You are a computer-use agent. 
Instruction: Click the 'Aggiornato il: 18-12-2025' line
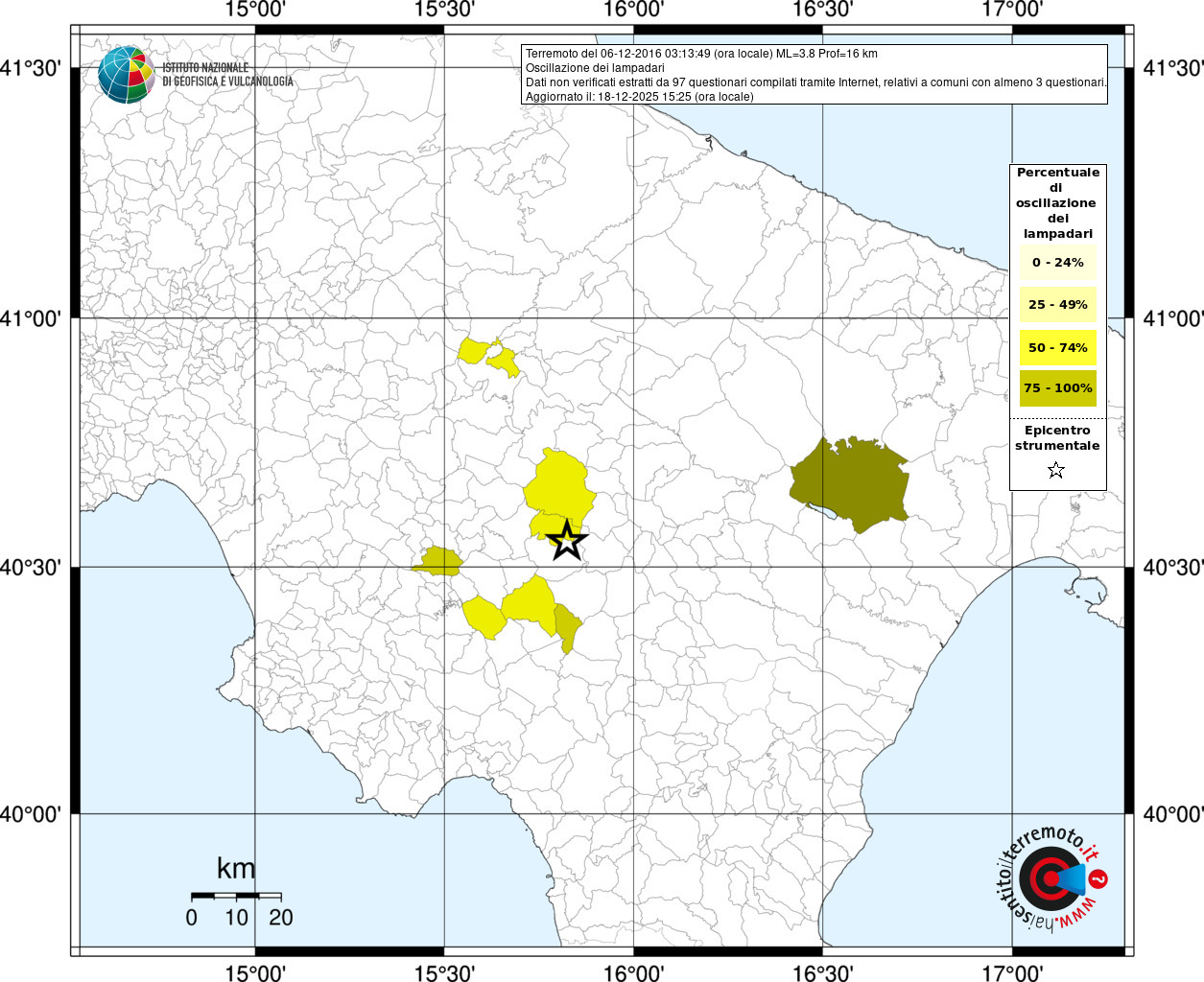640,97
